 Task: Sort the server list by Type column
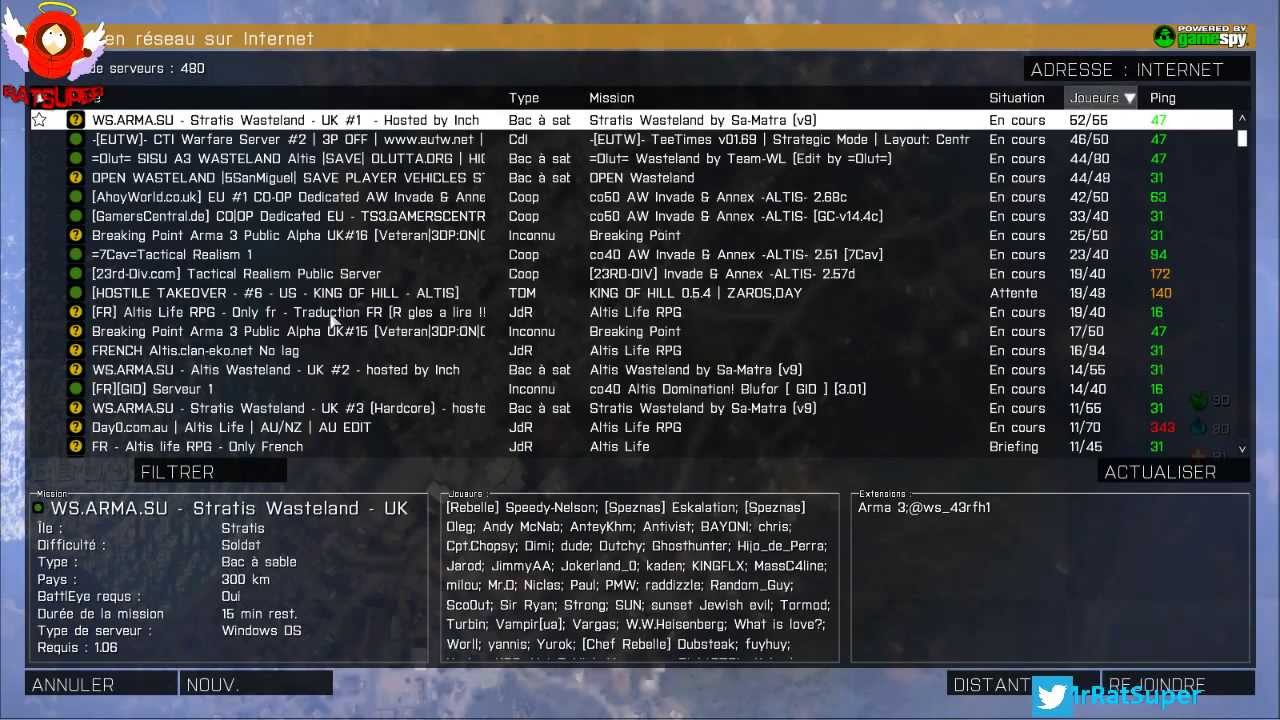point(523,98)
